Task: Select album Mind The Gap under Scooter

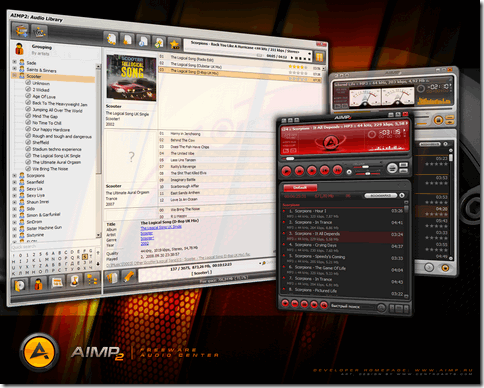Action: pyautogui.click(x=45, y=116)
